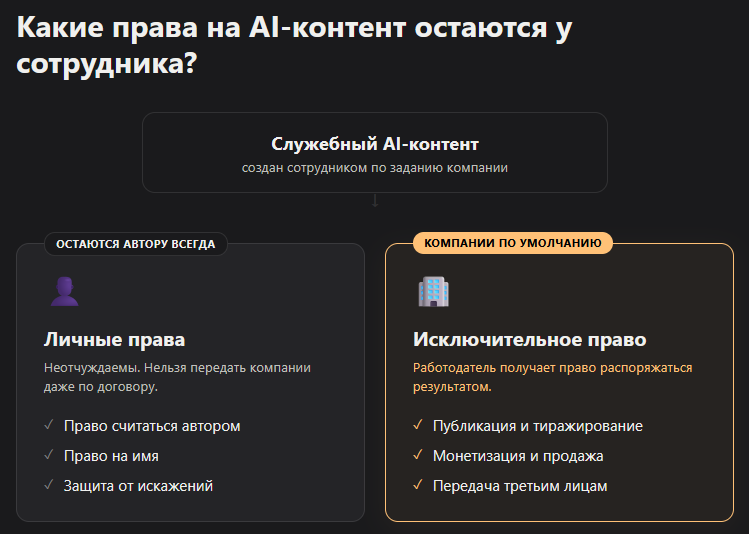Click the 'Исключительное право' card title
The height and width of the screenshot is (534, 749).
530,340
